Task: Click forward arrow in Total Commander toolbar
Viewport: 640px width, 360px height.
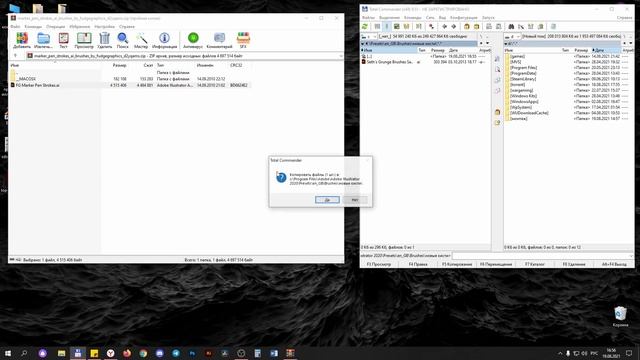Action: point(454,27)
